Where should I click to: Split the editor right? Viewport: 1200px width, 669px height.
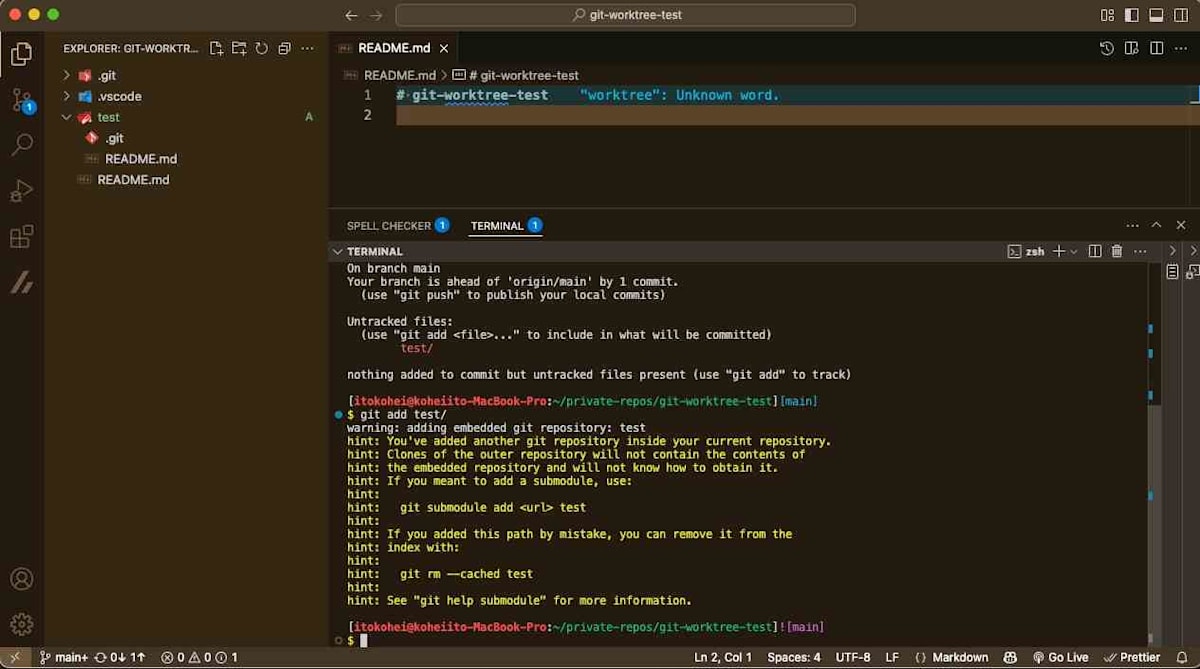(x=1156, y=48)
